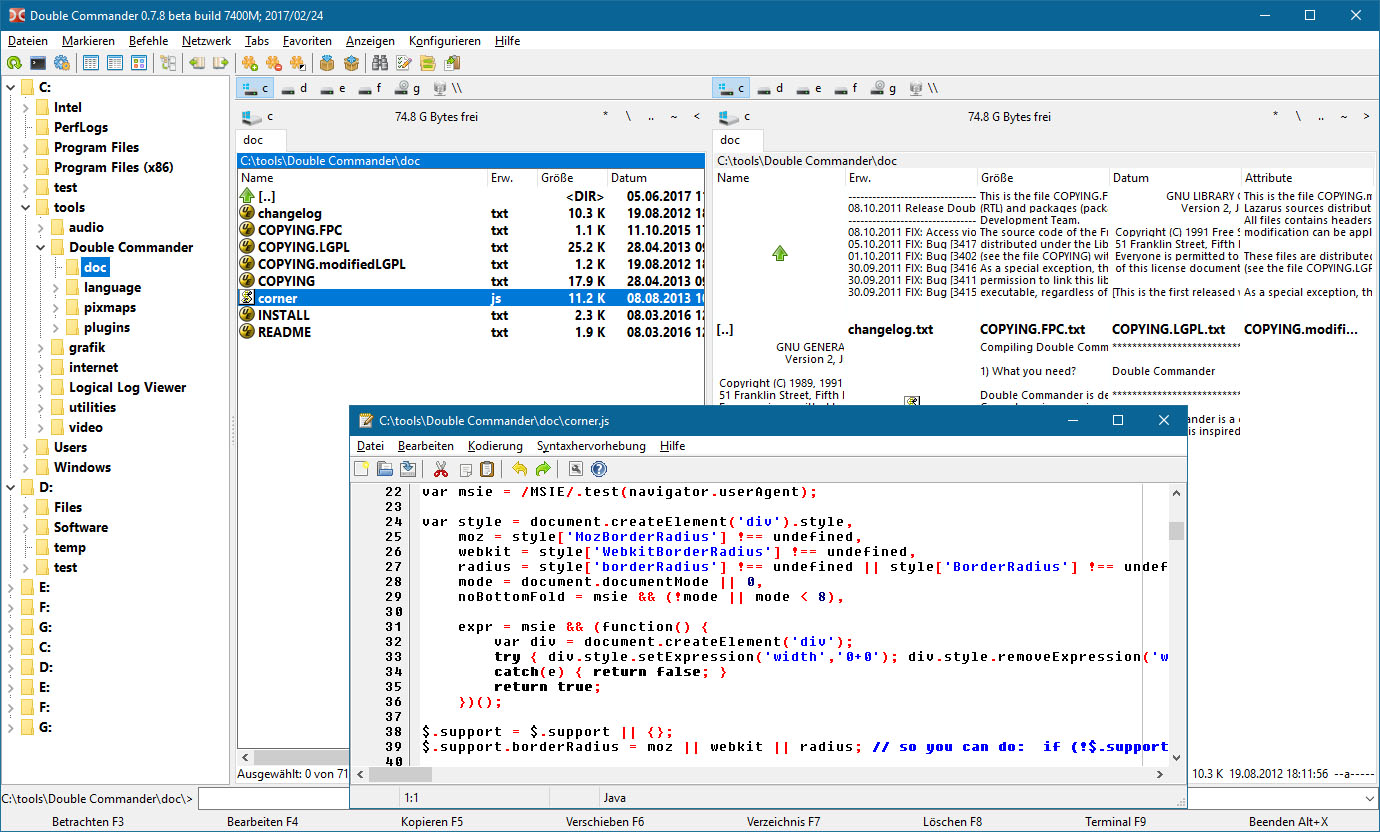This screenshot has height=832, width=1380.
Task: Collapse the Double Commander tree node
Action: (x=41, y=247)
